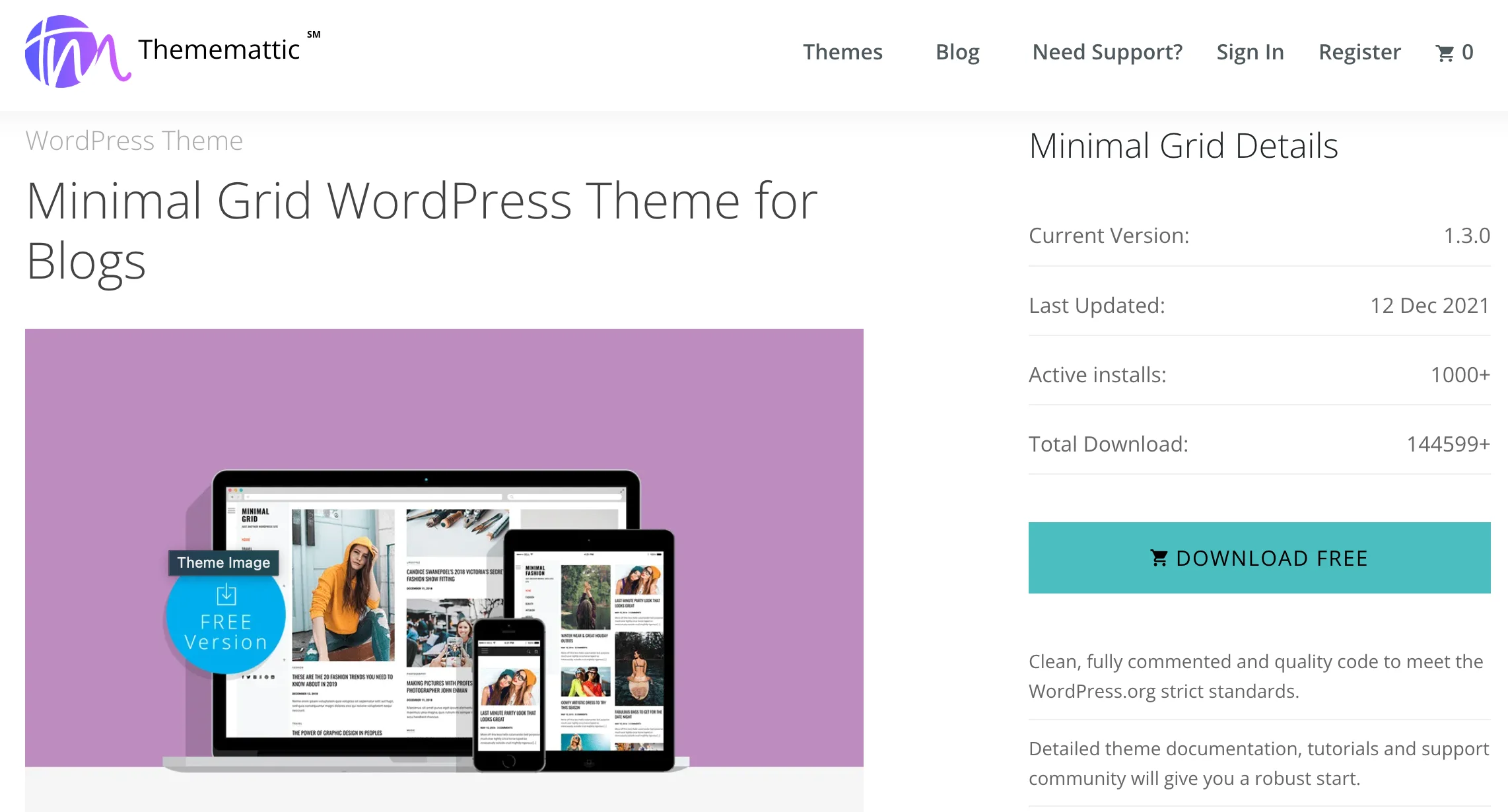The height and width of the screenshot is (812, 1508).
Task: Click the Minimal Grid Details heading
Action: [1183, 145]
